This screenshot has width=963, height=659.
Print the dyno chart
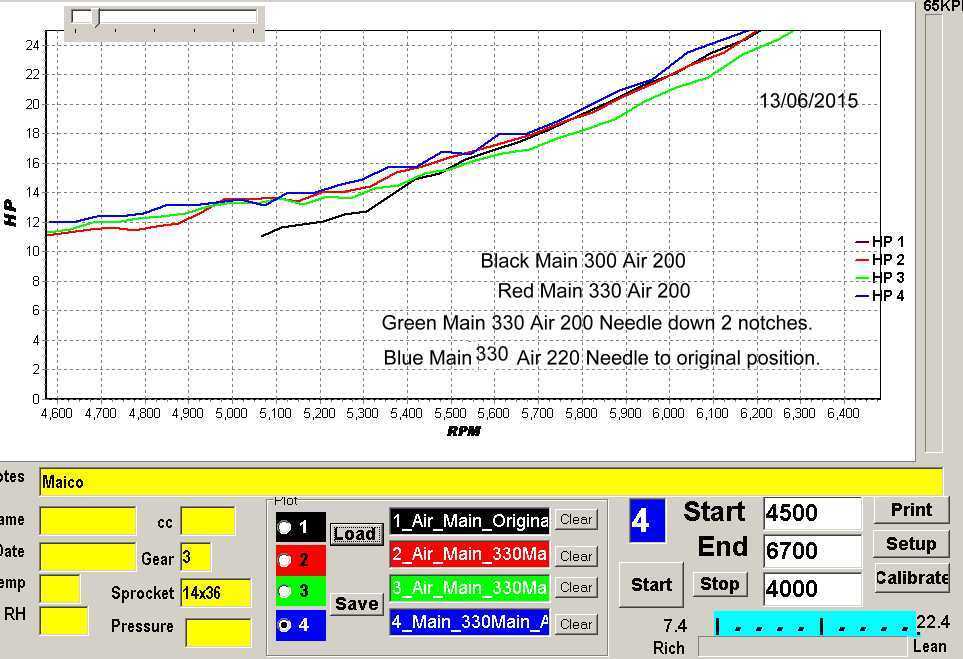pyautogui.click(x=911, y=510)
